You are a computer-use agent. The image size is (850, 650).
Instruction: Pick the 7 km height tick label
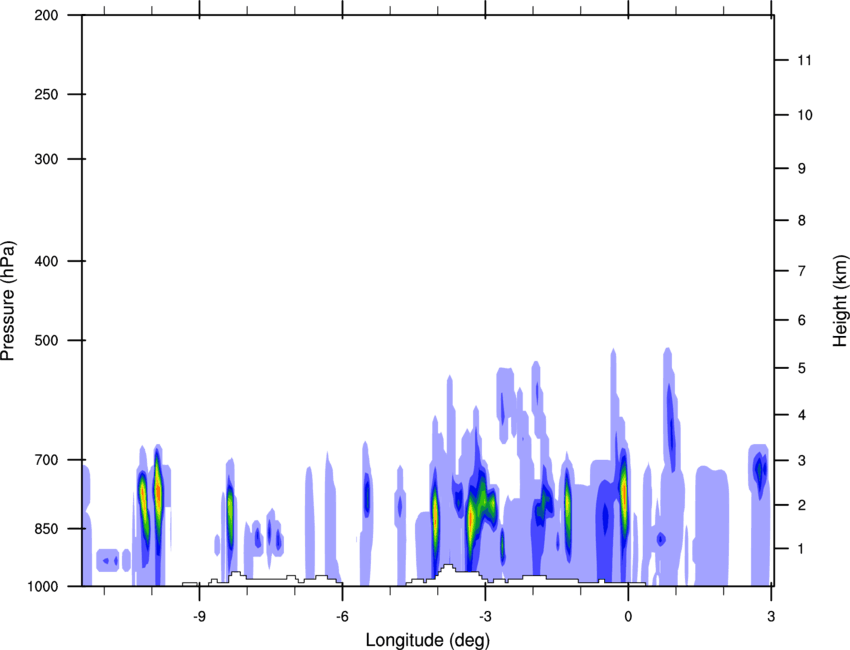tap(802, 271)
